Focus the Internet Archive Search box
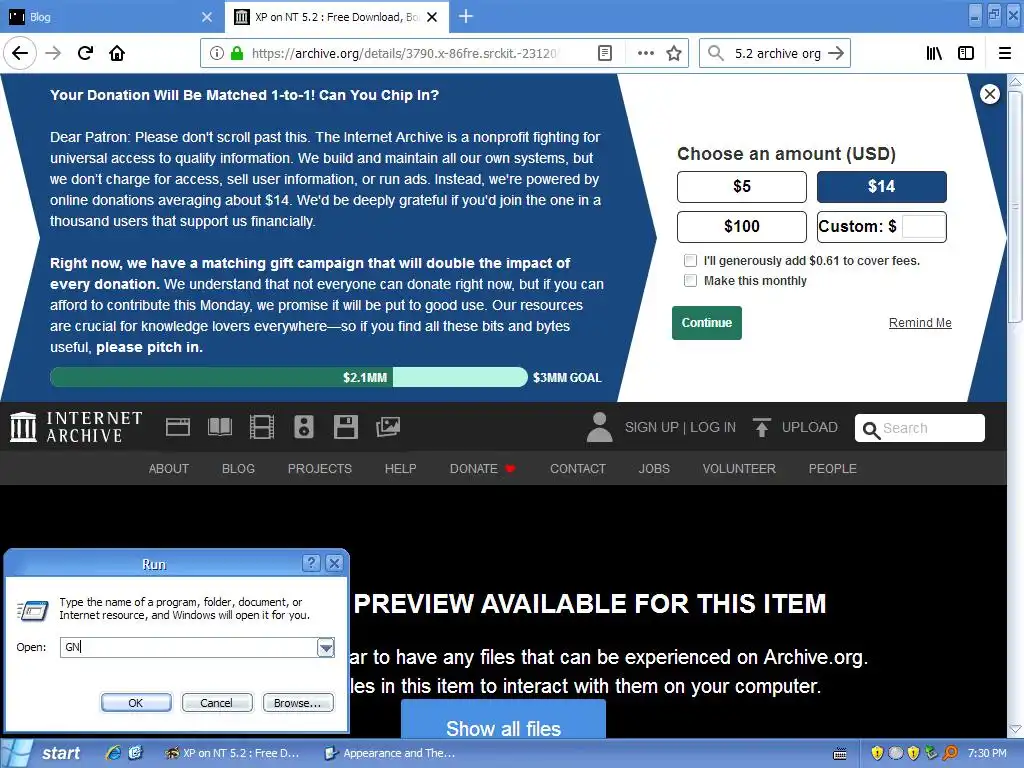 [x=920, y=428]
